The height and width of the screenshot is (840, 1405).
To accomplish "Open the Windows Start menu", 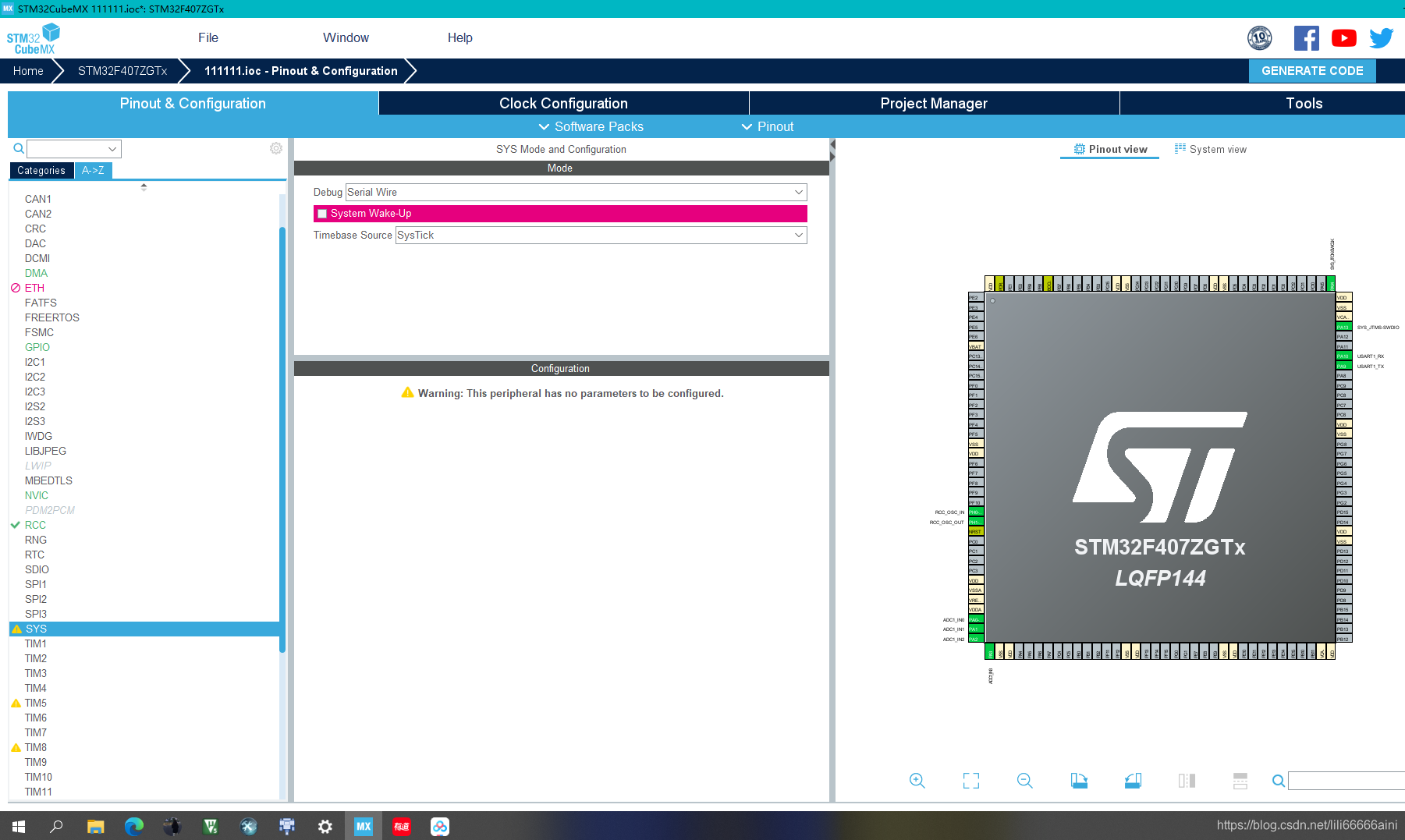I will (x=19, y=826).
